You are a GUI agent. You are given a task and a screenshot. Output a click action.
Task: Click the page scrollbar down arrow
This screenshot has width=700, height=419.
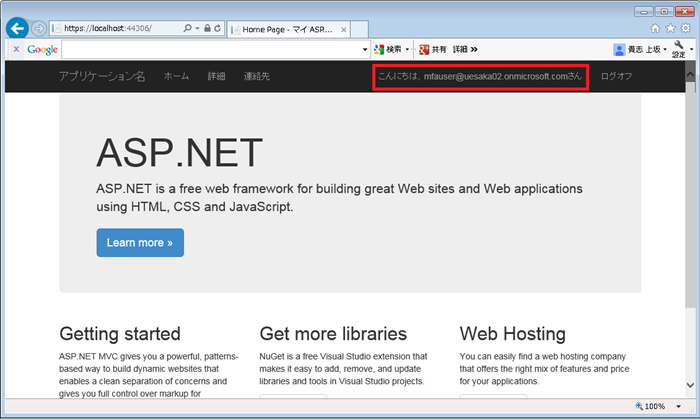pyautogui.click(x=690, y=385)
